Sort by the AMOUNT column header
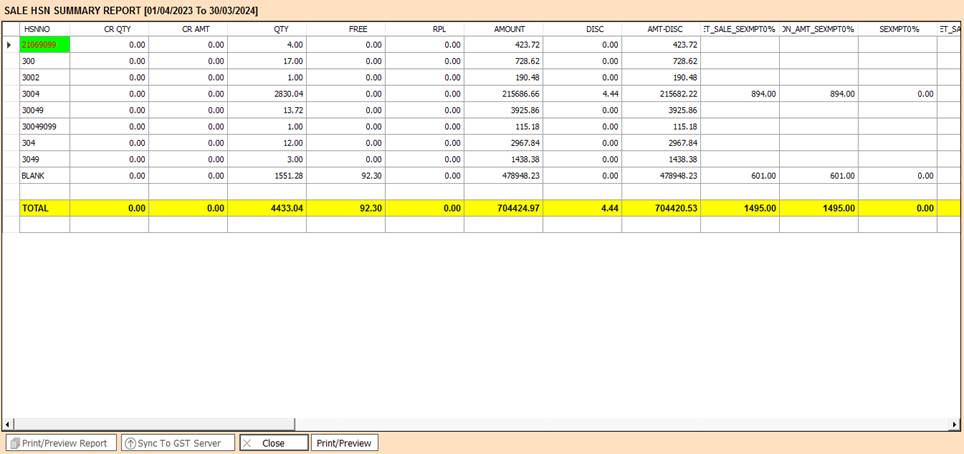This screenshot has width=964, height=454. 509,30
